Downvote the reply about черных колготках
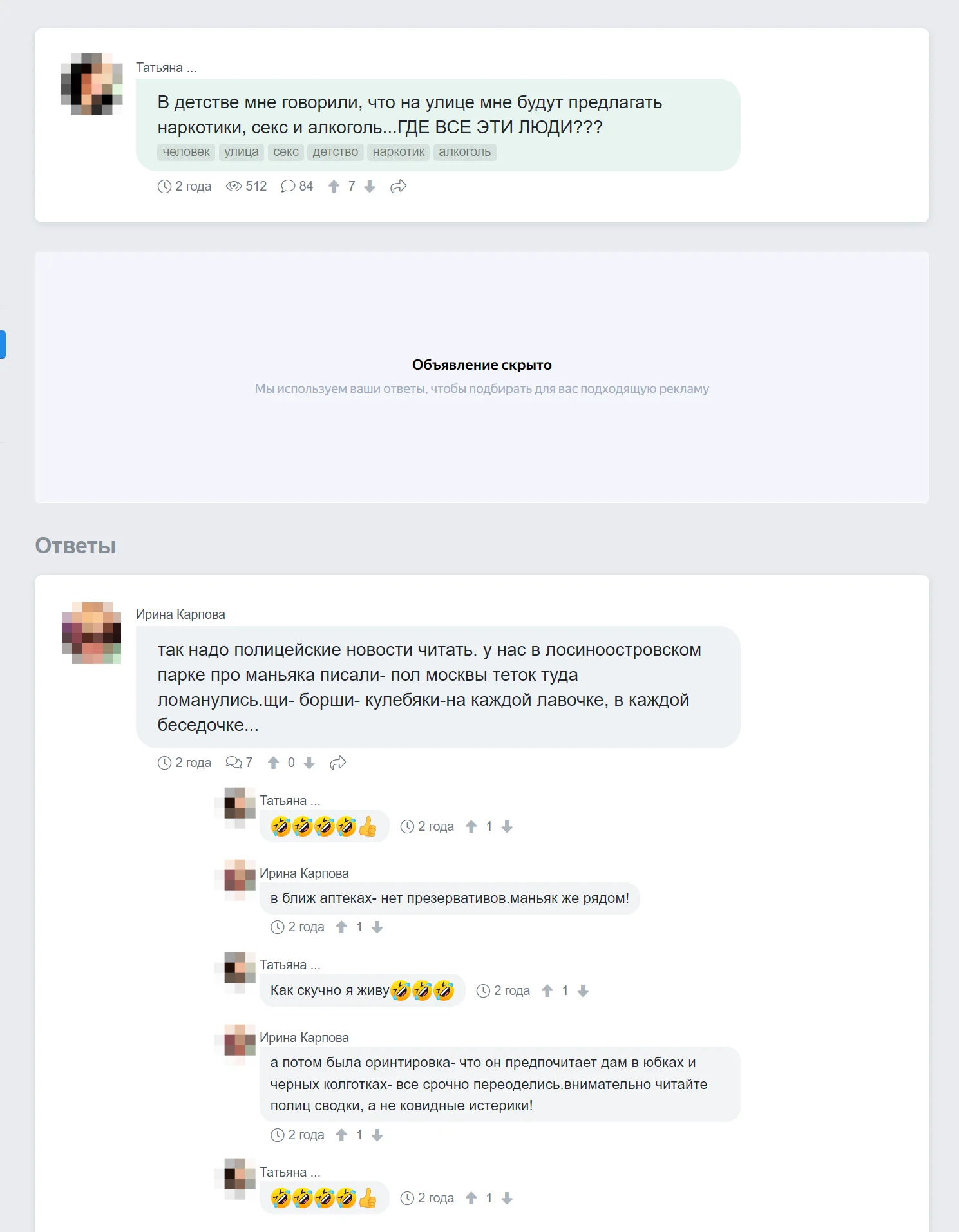The image size is (959, 1232). [x=377, y=1135]
